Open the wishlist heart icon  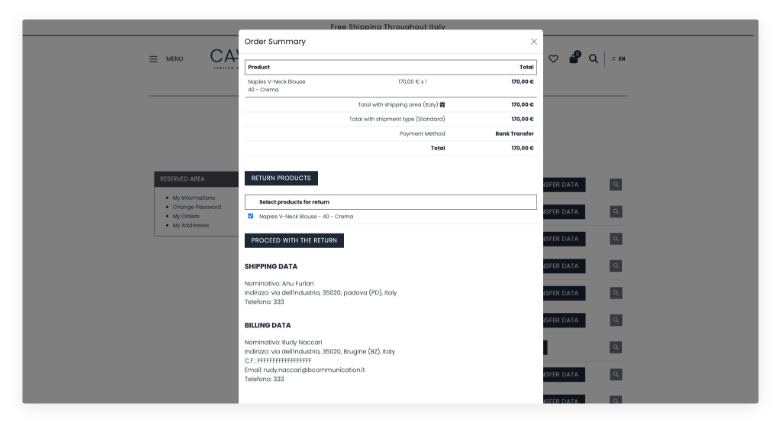(x=553, y=59)
